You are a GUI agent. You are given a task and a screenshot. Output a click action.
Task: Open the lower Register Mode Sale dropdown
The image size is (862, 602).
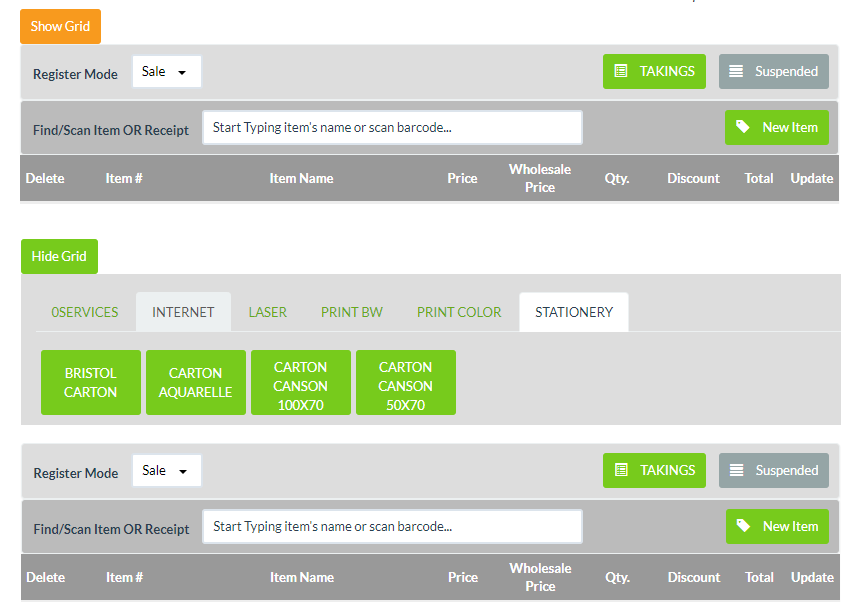coord(166,470)
